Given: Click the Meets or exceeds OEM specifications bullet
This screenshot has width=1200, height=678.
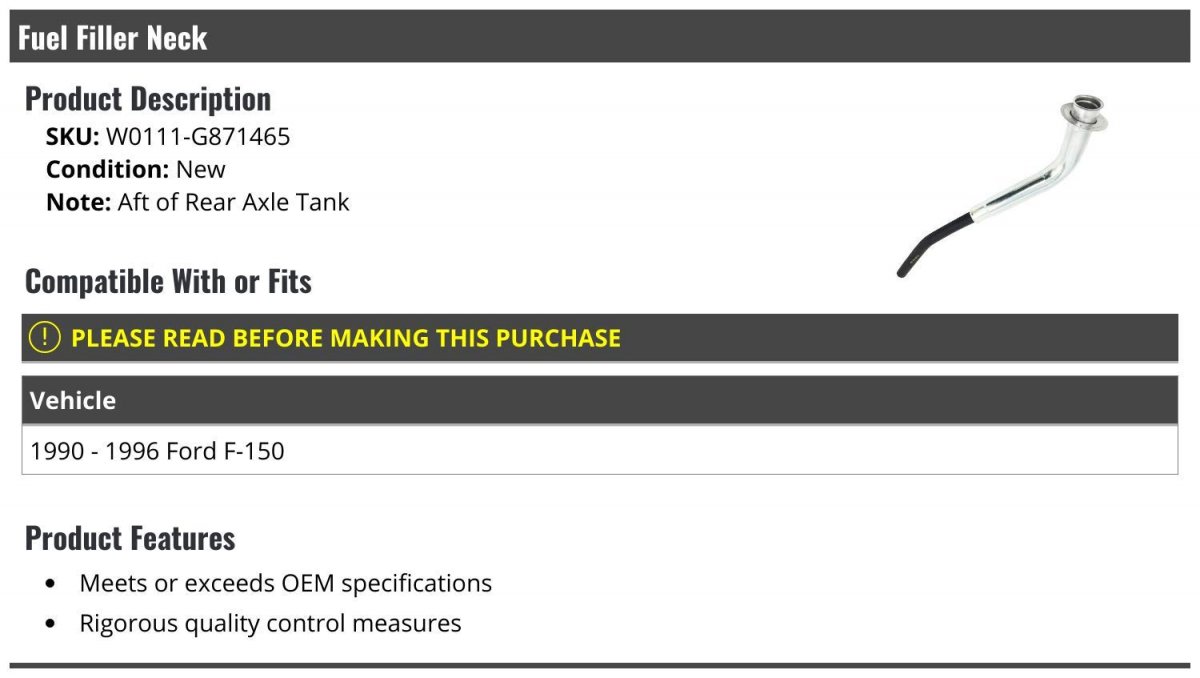Looking at the screenshot, I should point(286,583).
